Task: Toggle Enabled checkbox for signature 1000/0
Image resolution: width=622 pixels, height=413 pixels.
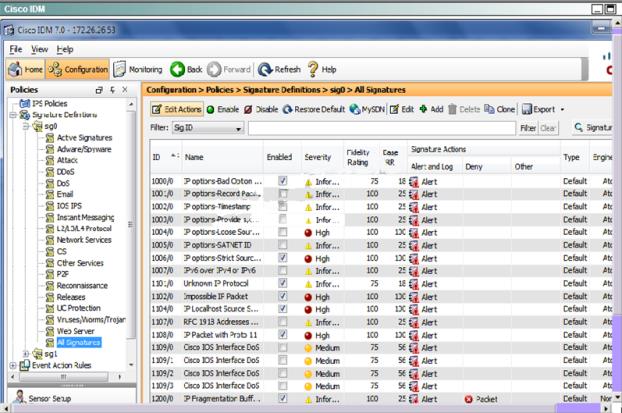Action: coord(282,181)
